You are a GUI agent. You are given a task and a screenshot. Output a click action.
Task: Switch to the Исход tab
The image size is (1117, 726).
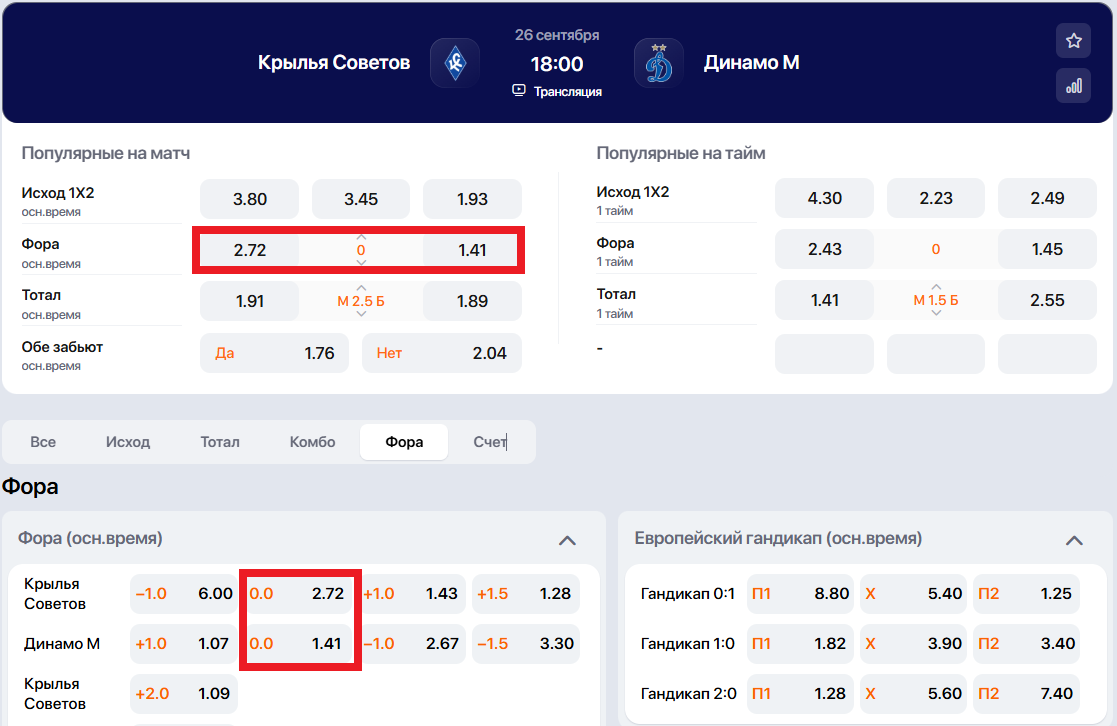[x=128, y=442]
